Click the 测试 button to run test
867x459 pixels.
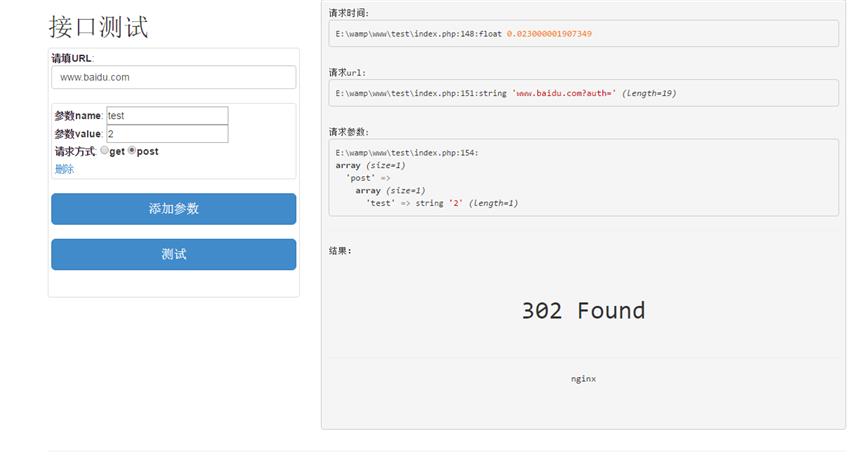click(x=174, y=254)
